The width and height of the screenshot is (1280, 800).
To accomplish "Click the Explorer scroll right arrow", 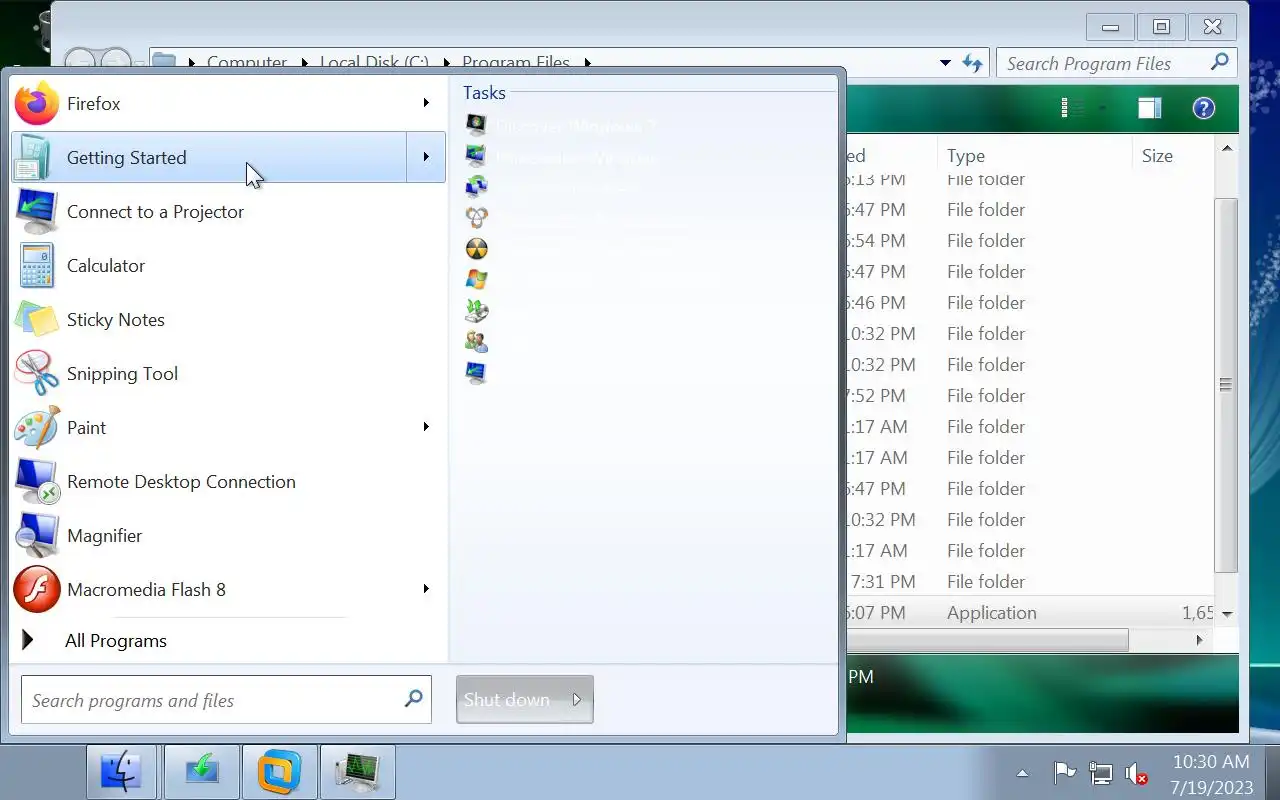I will [1200, 640].
